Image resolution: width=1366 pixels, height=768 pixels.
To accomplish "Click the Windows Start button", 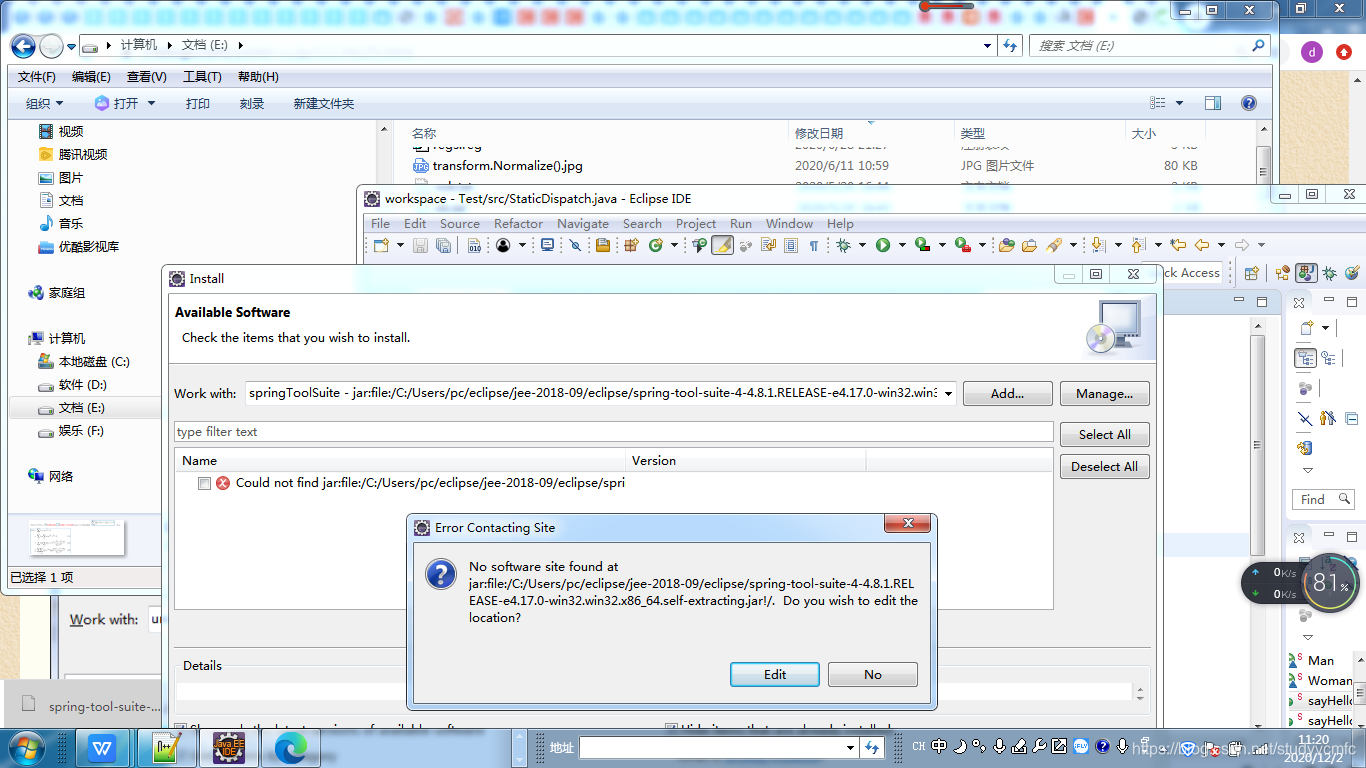I will (x=27, y=747).
